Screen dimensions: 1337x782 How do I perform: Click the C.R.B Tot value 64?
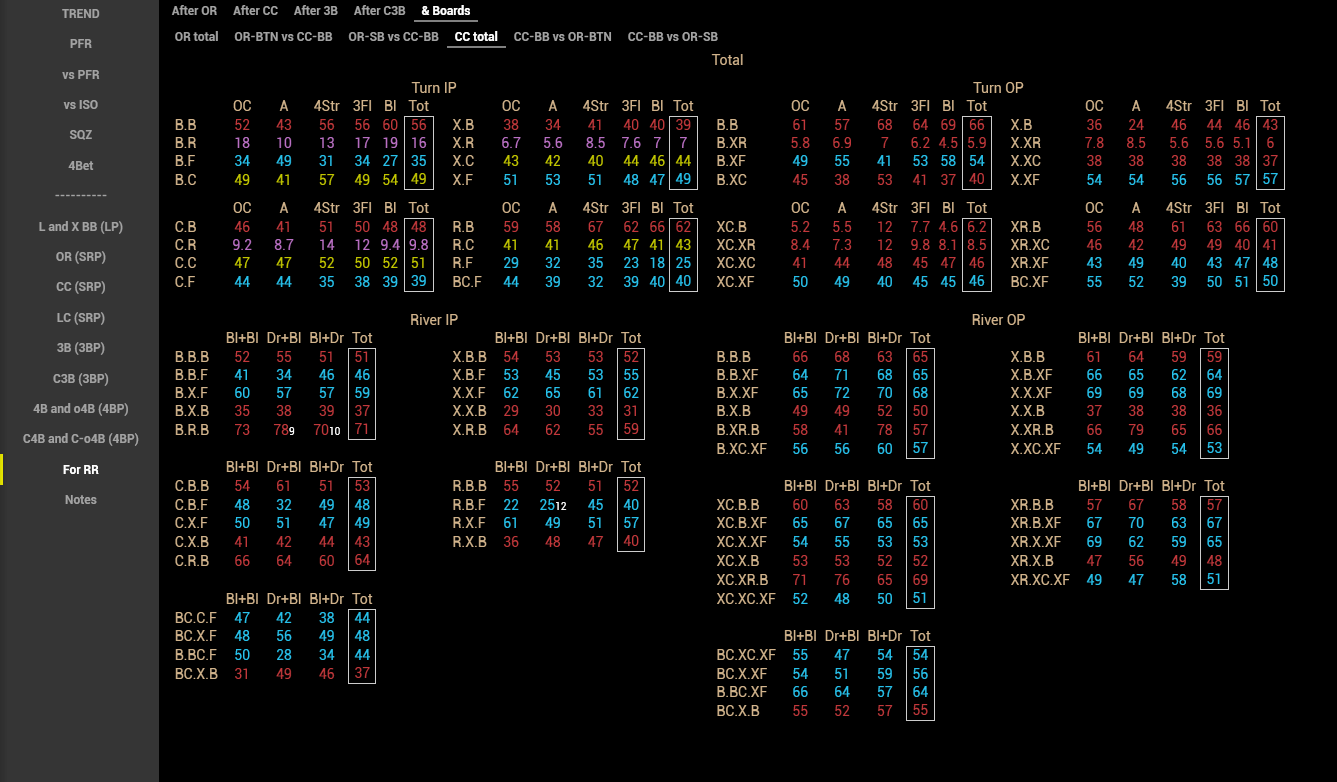[x=362, y=561]
